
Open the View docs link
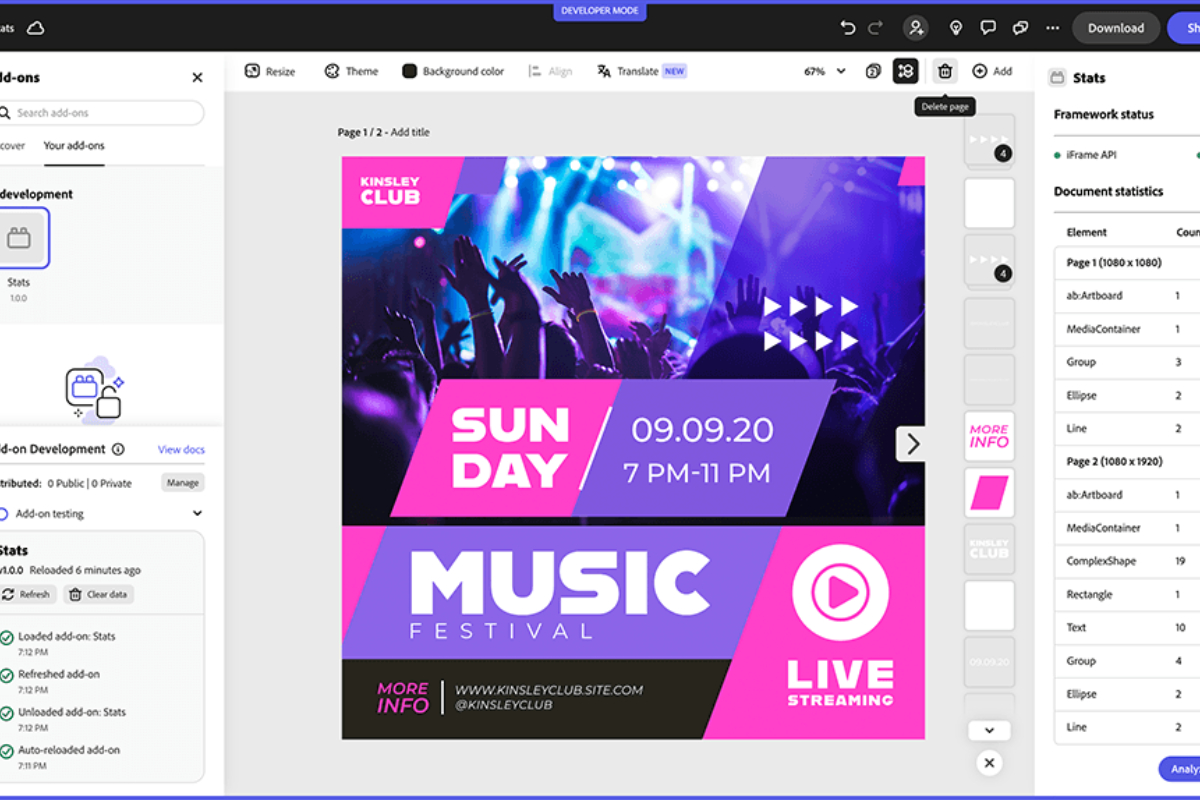181,450
